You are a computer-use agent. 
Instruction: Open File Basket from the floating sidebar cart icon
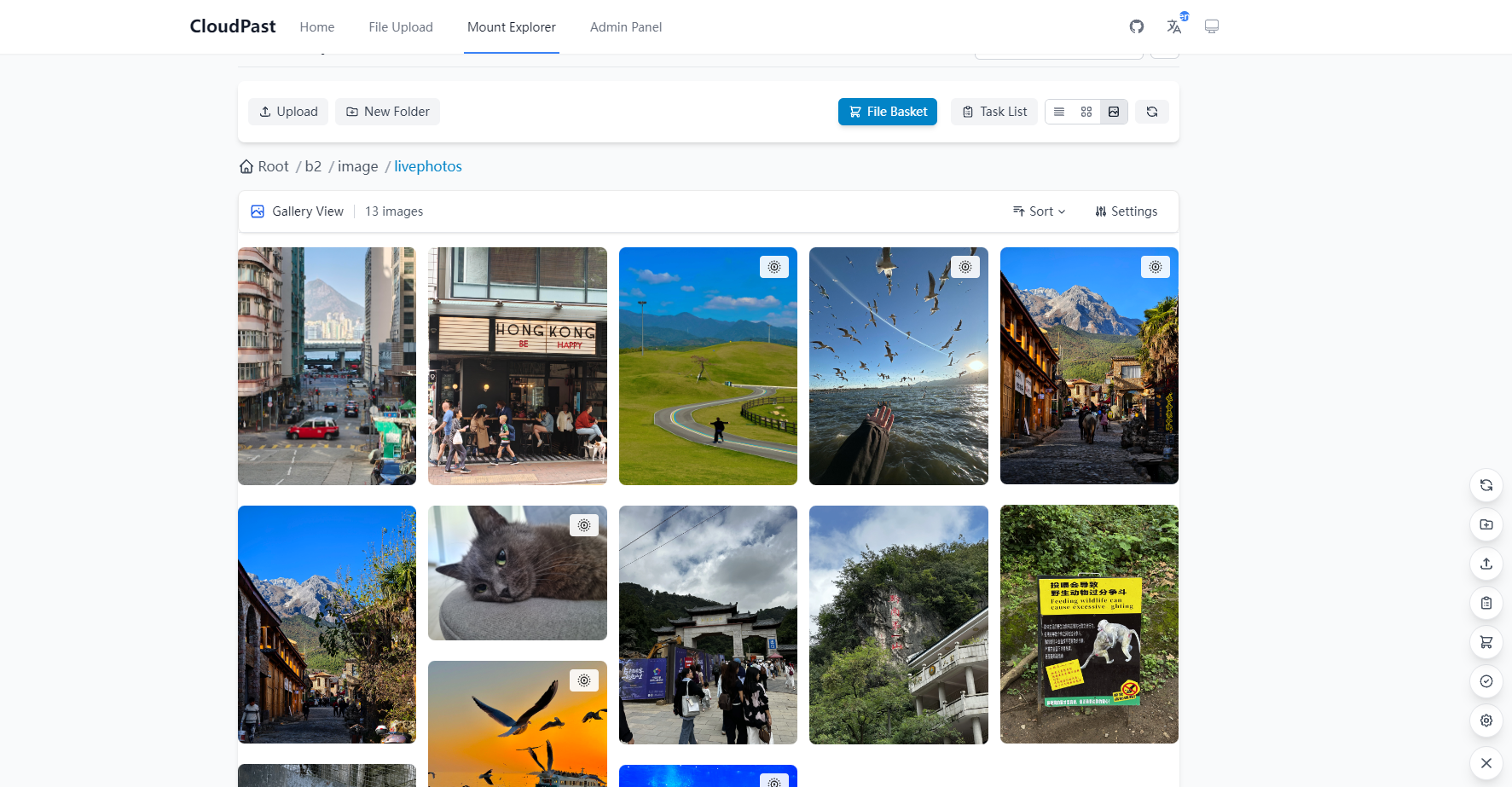1486,642
